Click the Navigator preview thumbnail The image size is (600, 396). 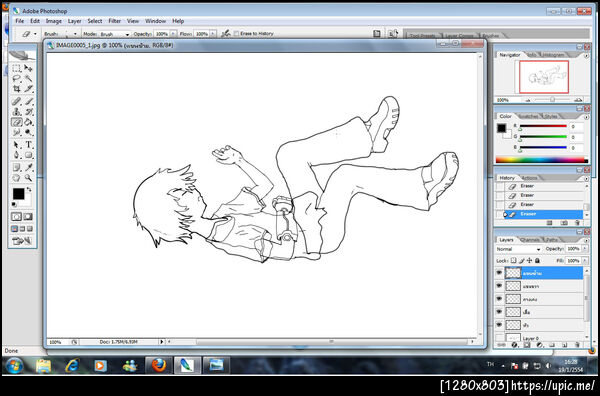click(x=544, y=77)
